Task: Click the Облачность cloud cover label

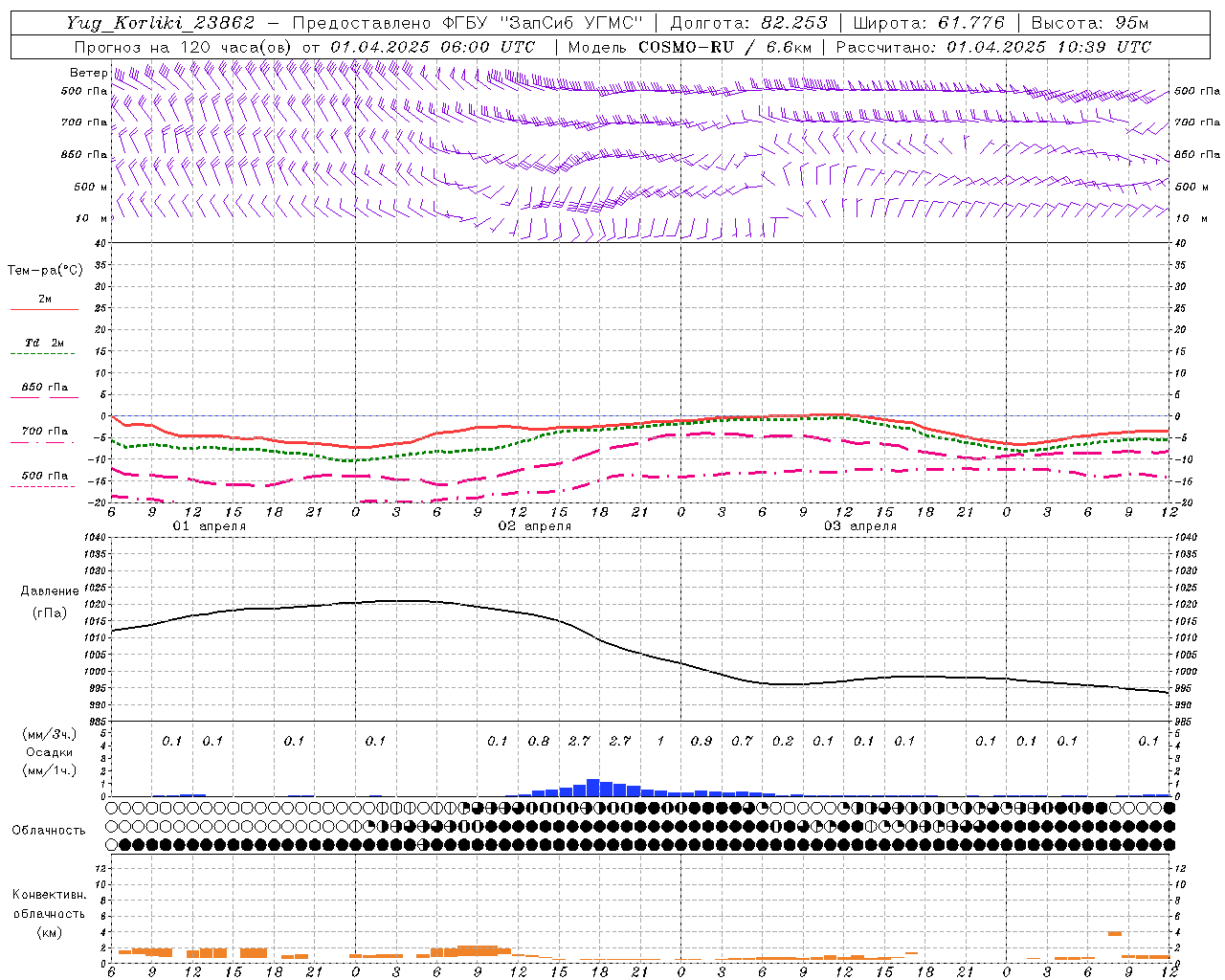Action: pyautogui.click(x=49, y=831)
